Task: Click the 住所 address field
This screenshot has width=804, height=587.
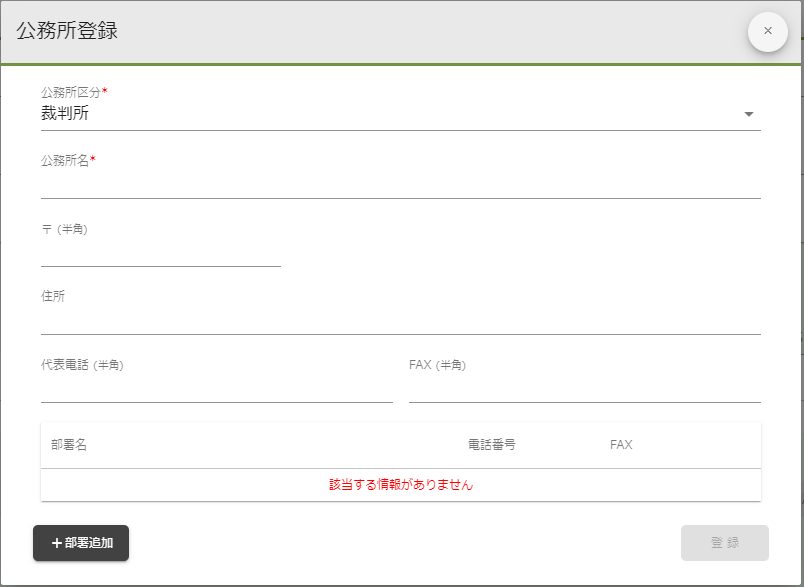Action: point(400,320)
